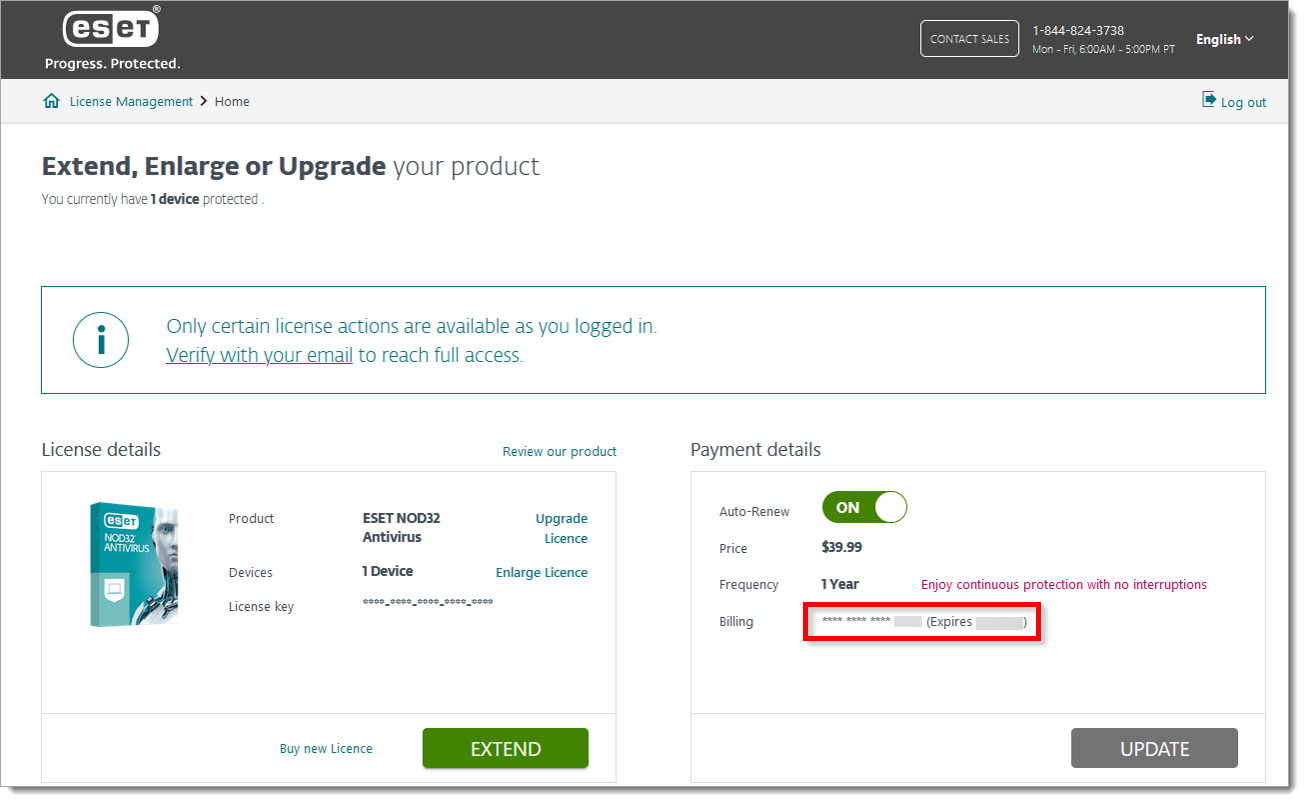Click the highlighted billing card details
Screen dimensions: 1304x802
point(921,621)
